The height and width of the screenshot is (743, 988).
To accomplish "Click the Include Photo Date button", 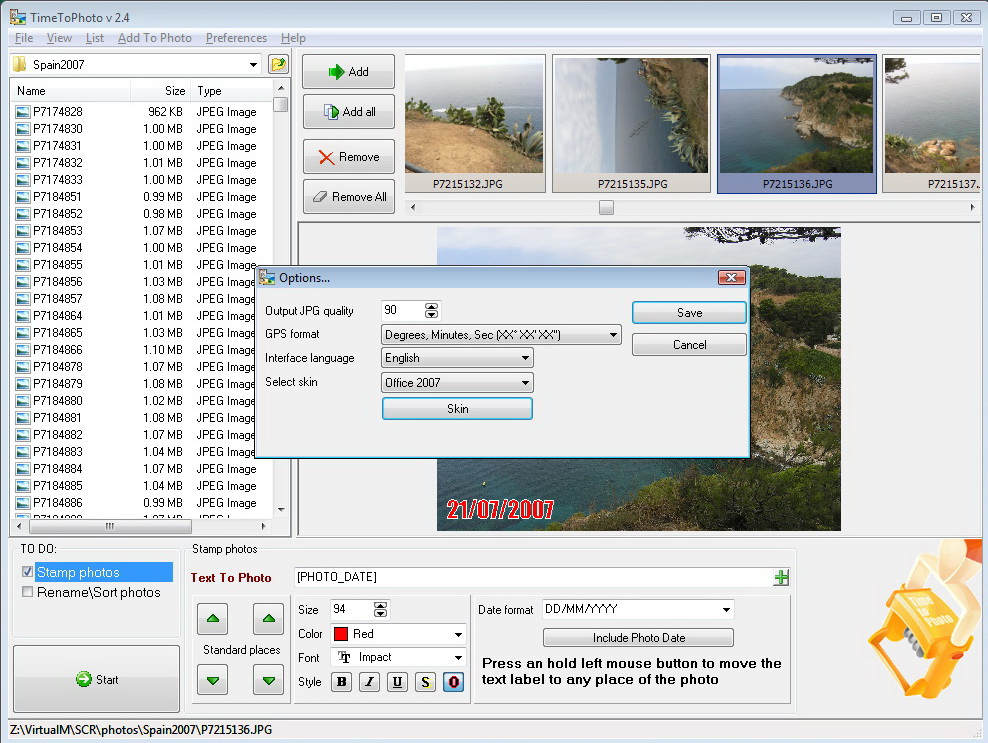I will pos(638,638).
